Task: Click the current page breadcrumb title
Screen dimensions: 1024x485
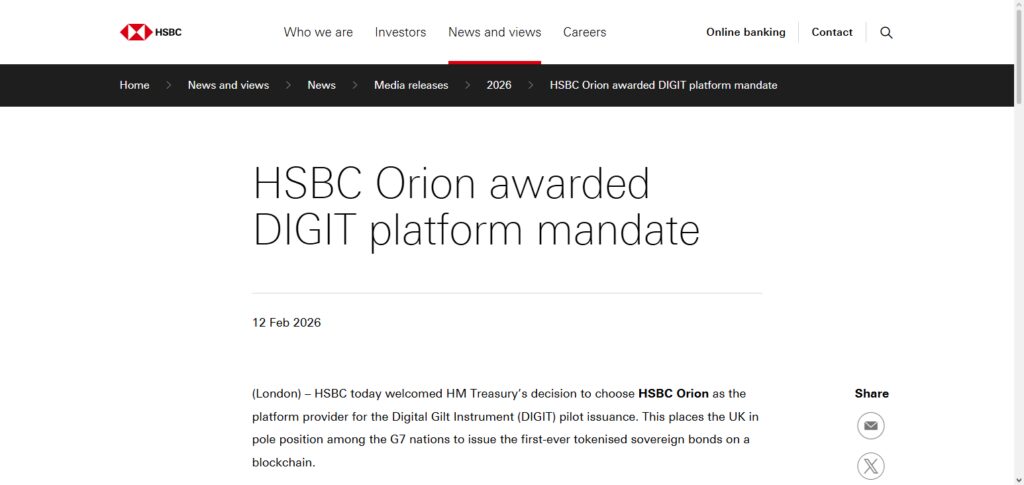Action: (664, 85)
